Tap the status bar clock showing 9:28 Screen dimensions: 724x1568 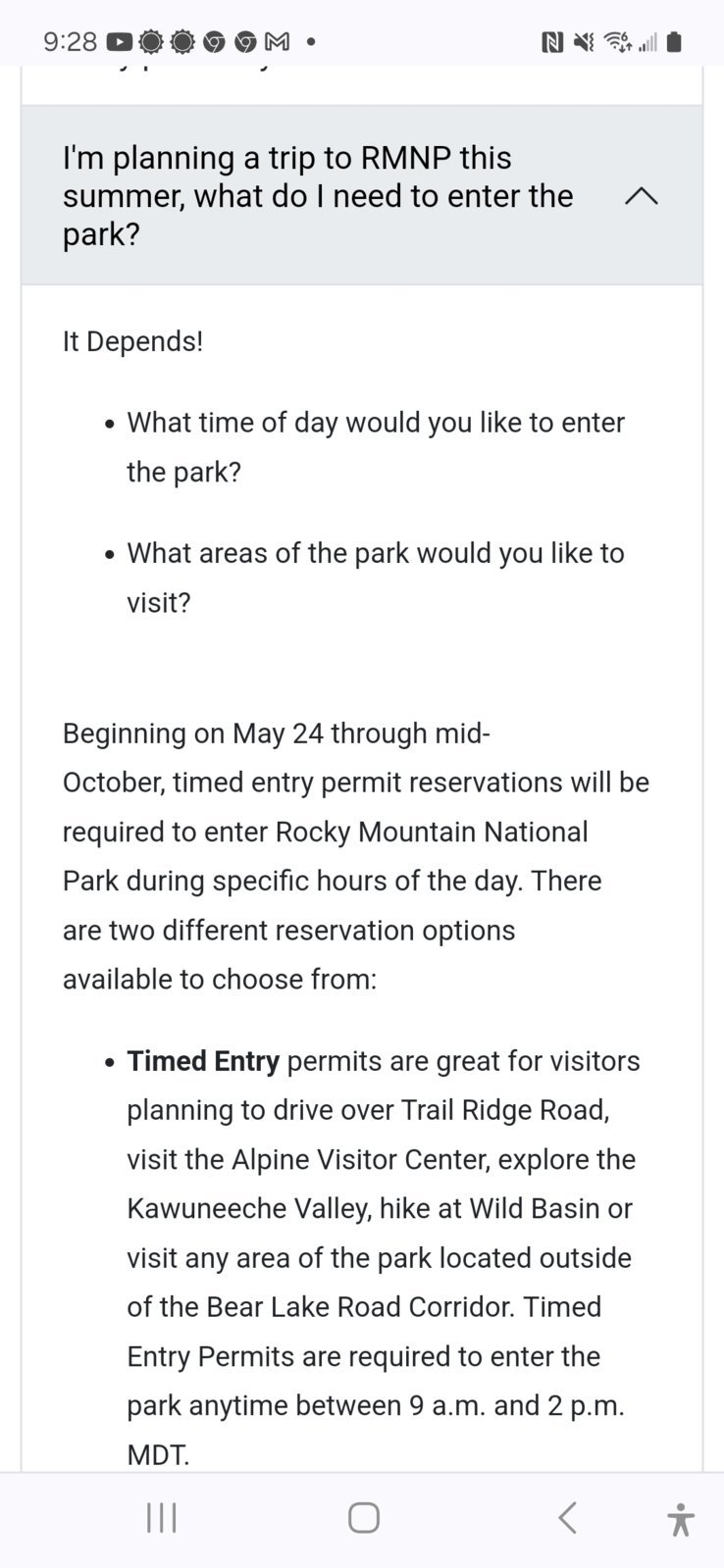[x=71, y=42]
